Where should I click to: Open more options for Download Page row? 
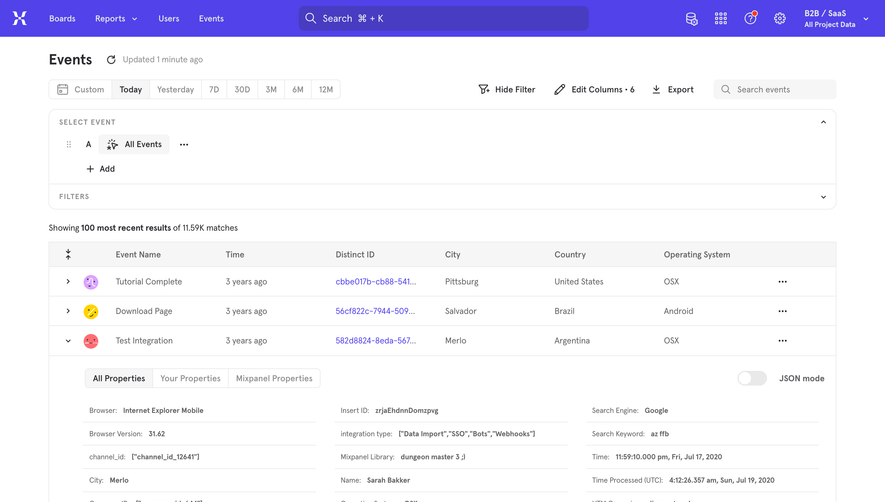point(782,311)
